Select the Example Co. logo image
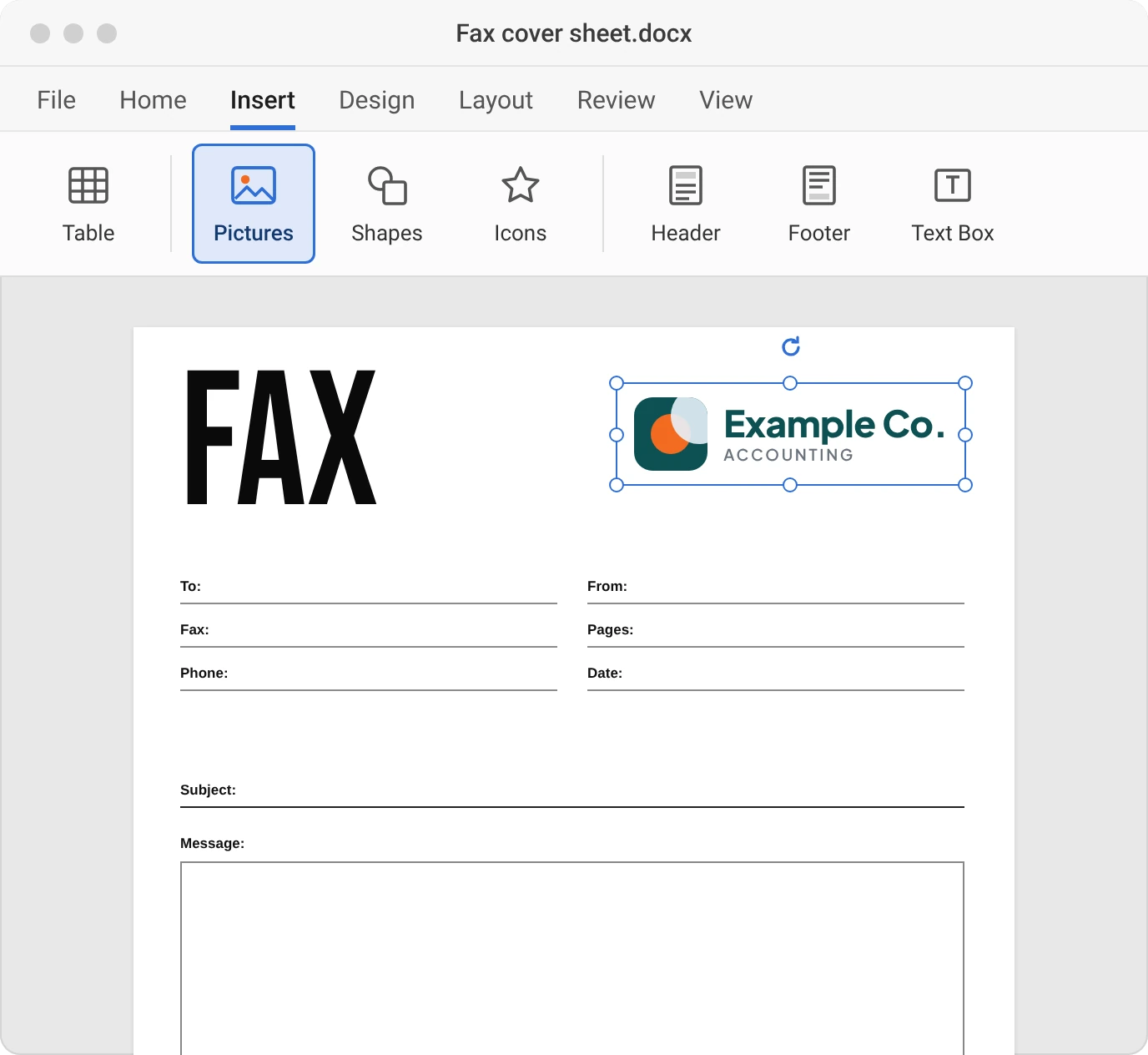Screen dimensions: 1148x1055 791,434
